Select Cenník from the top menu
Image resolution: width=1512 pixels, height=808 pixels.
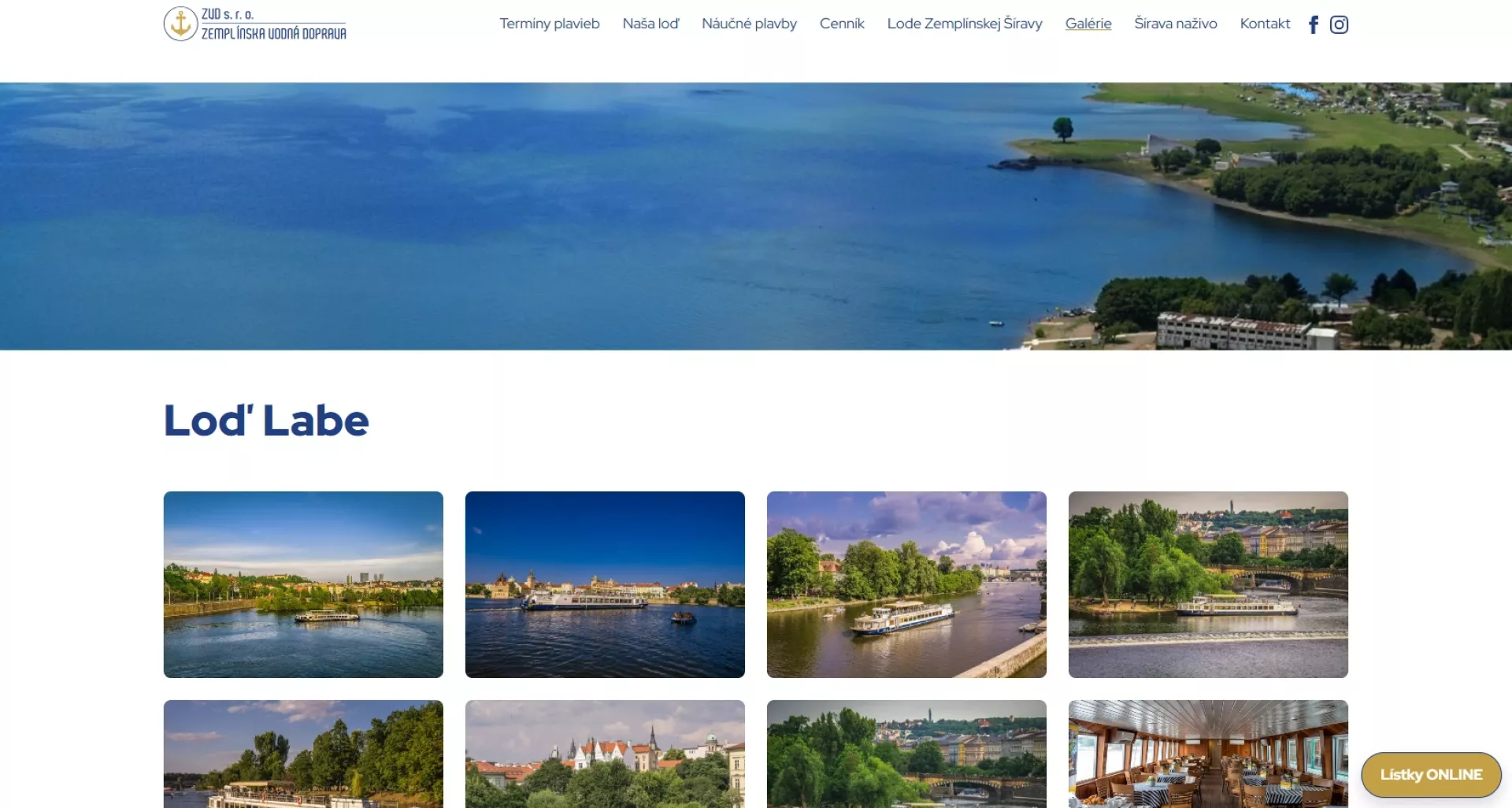(842, 24)
